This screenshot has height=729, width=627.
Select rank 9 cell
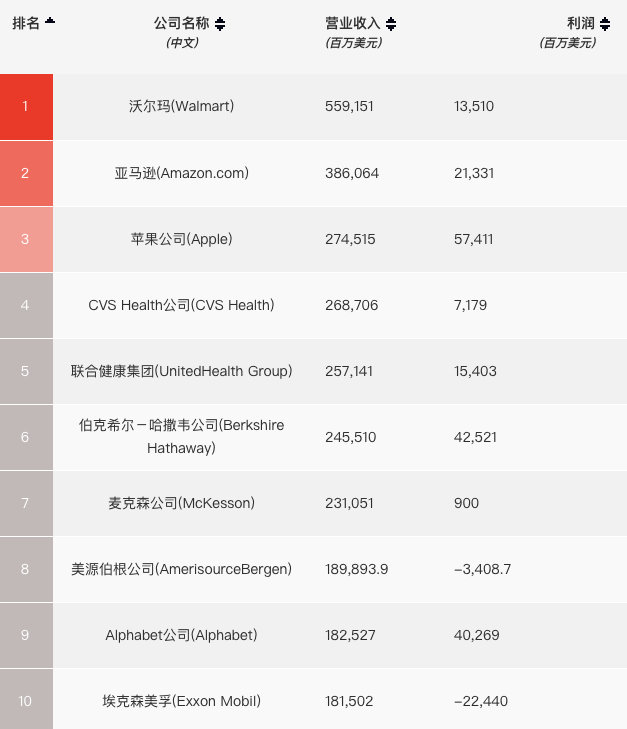tap(26, 635)
